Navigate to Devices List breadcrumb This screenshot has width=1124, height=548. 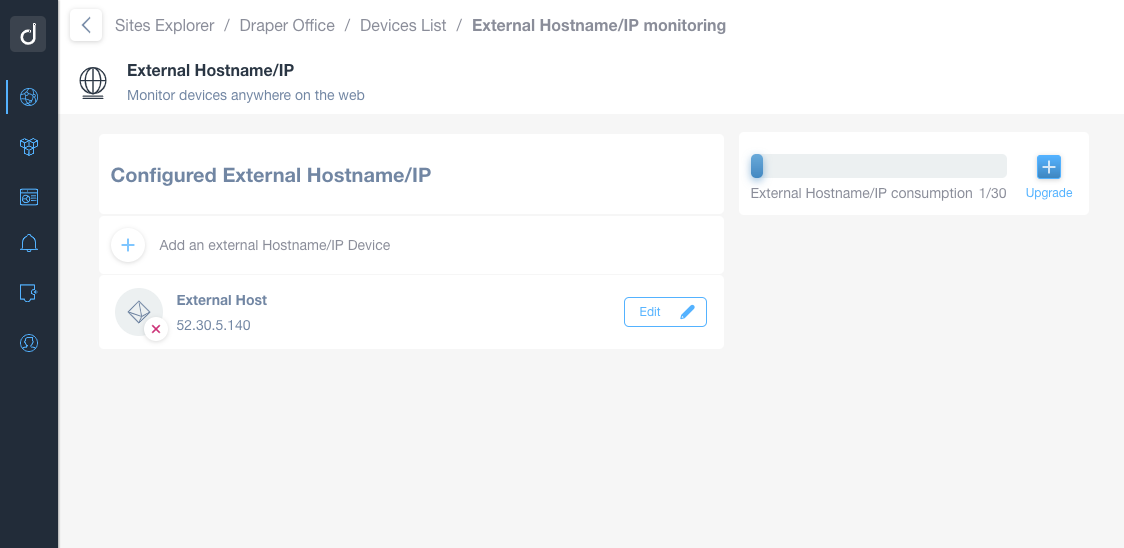[403, 26]
